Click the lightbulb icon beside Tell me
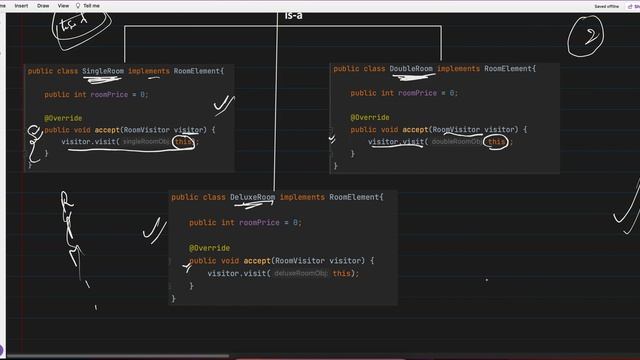Screen dimensions: 640x360 coord(78,6)
